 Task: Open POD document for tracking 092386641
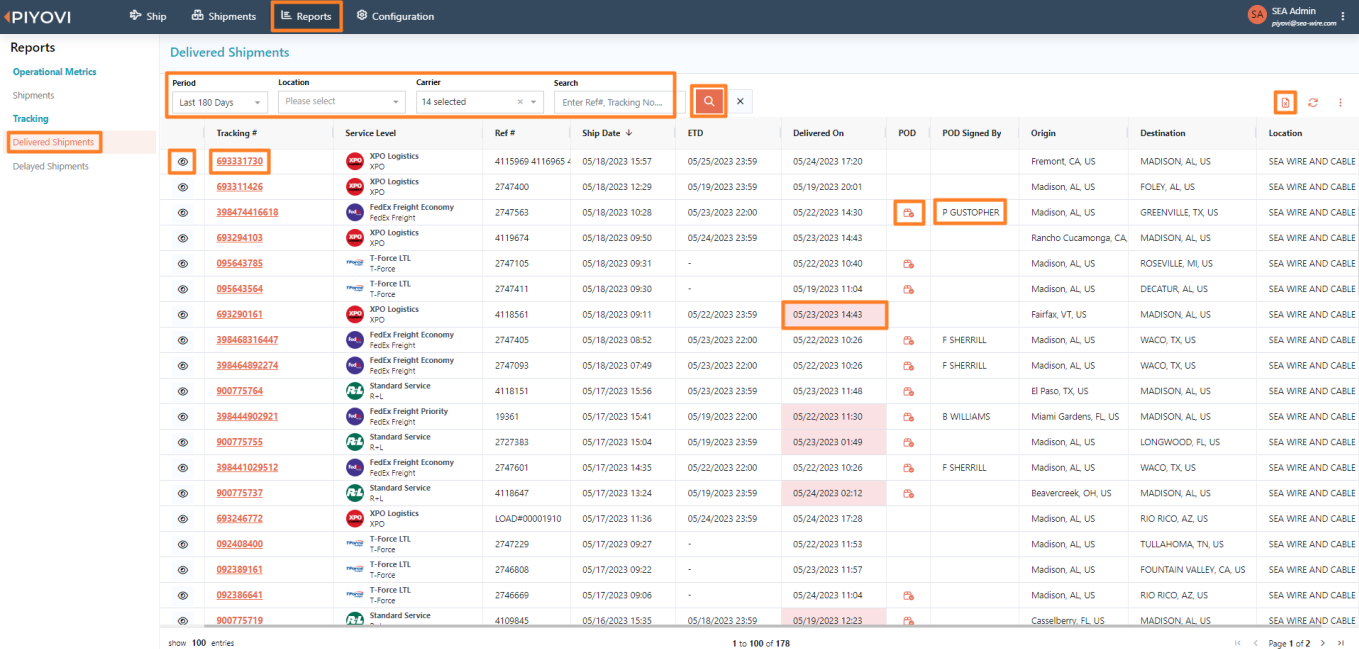coord(908,595)
